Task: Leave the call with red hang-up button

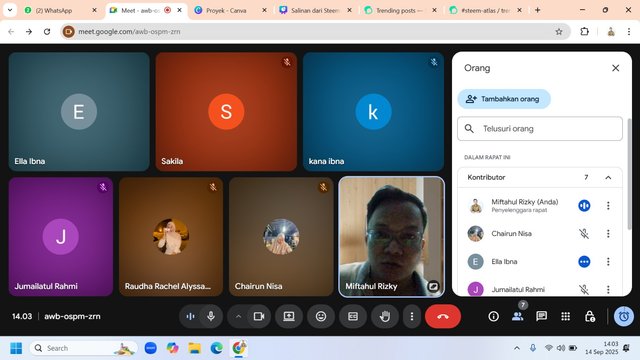Action: pyautogui.click(x=443, y=316)
